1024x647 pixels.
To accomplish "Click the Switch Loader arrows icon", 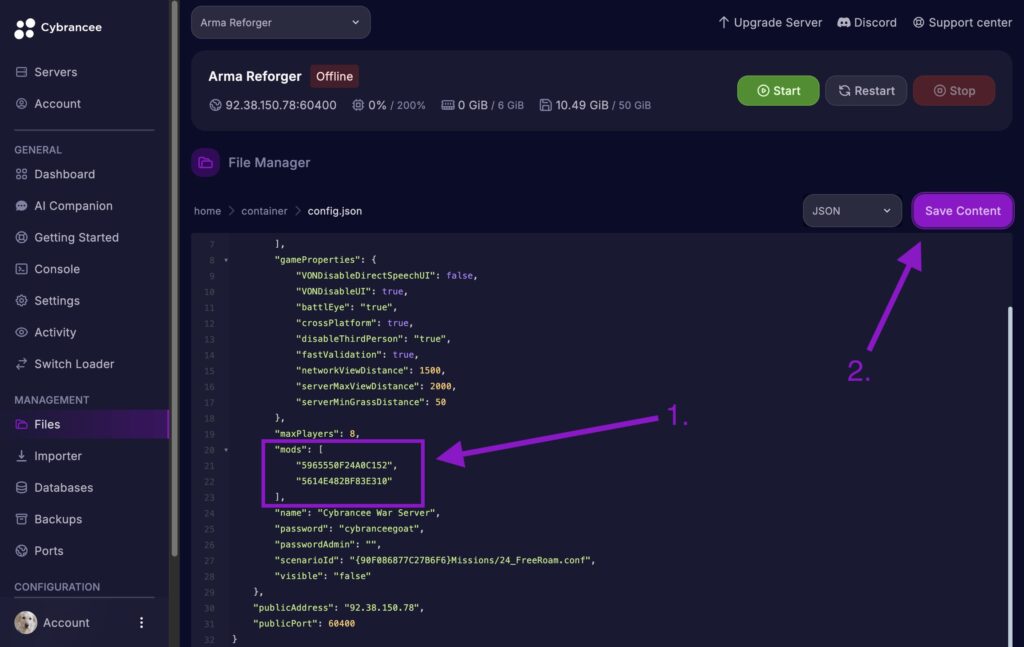I will (22, 364).
